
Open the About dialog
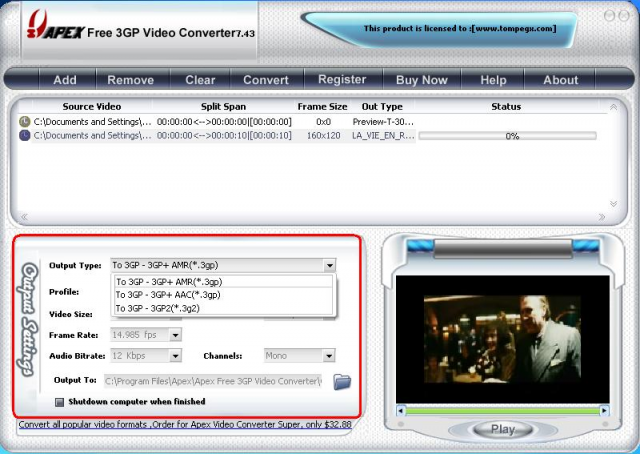coord(560,80)
